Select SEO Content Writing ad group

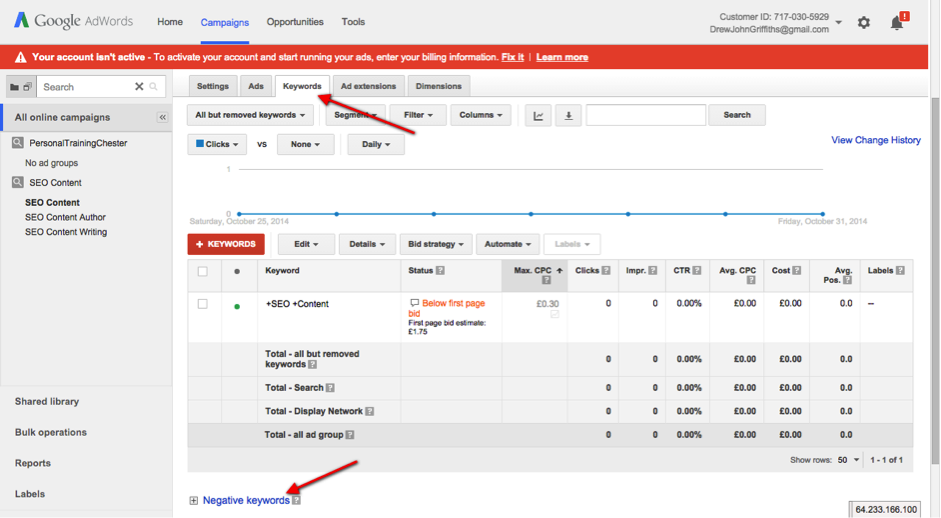click(x=66, y=232)
